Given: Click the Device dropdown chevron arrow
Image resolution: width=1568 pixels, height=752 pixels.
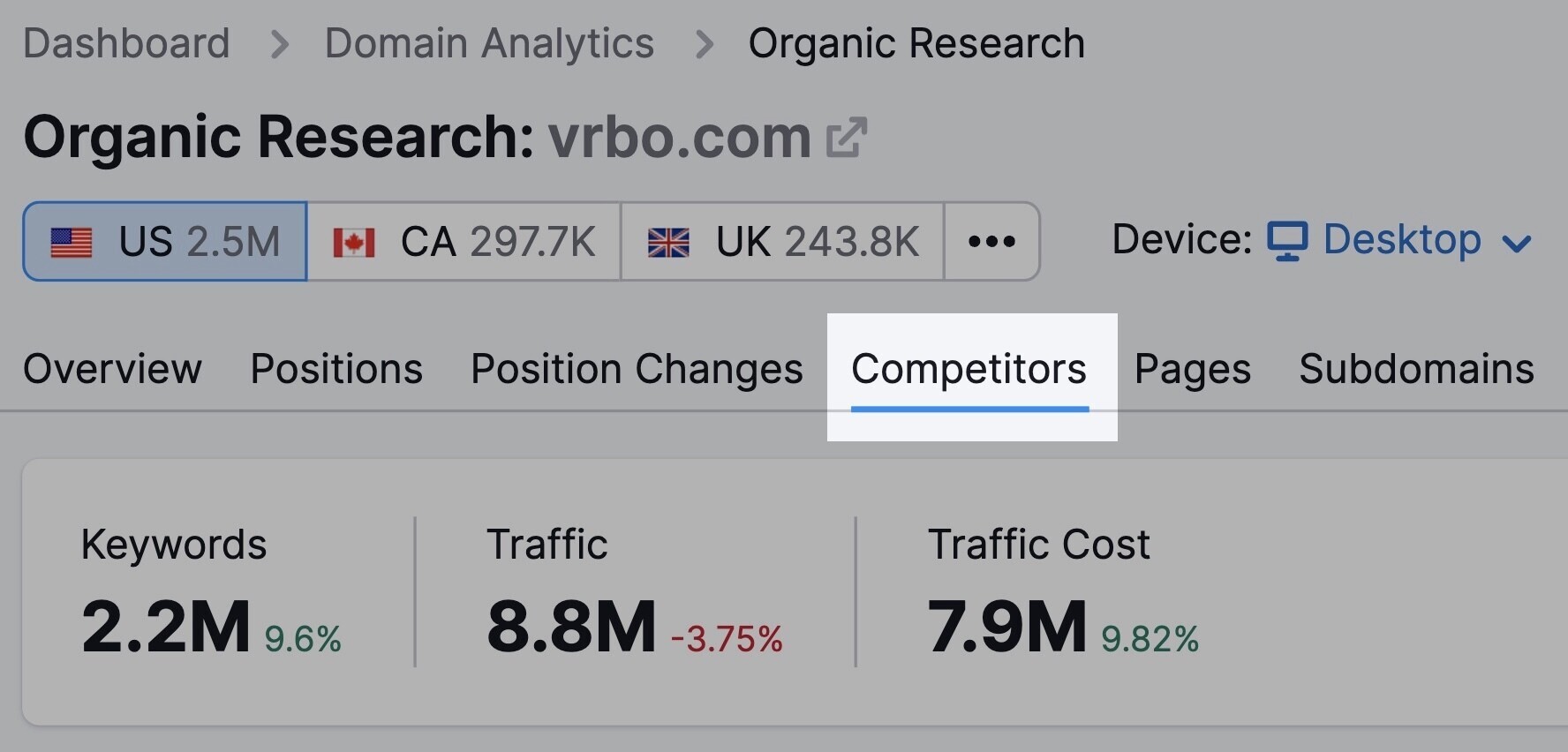Looking at the screenshot, I should point(1517,243).
